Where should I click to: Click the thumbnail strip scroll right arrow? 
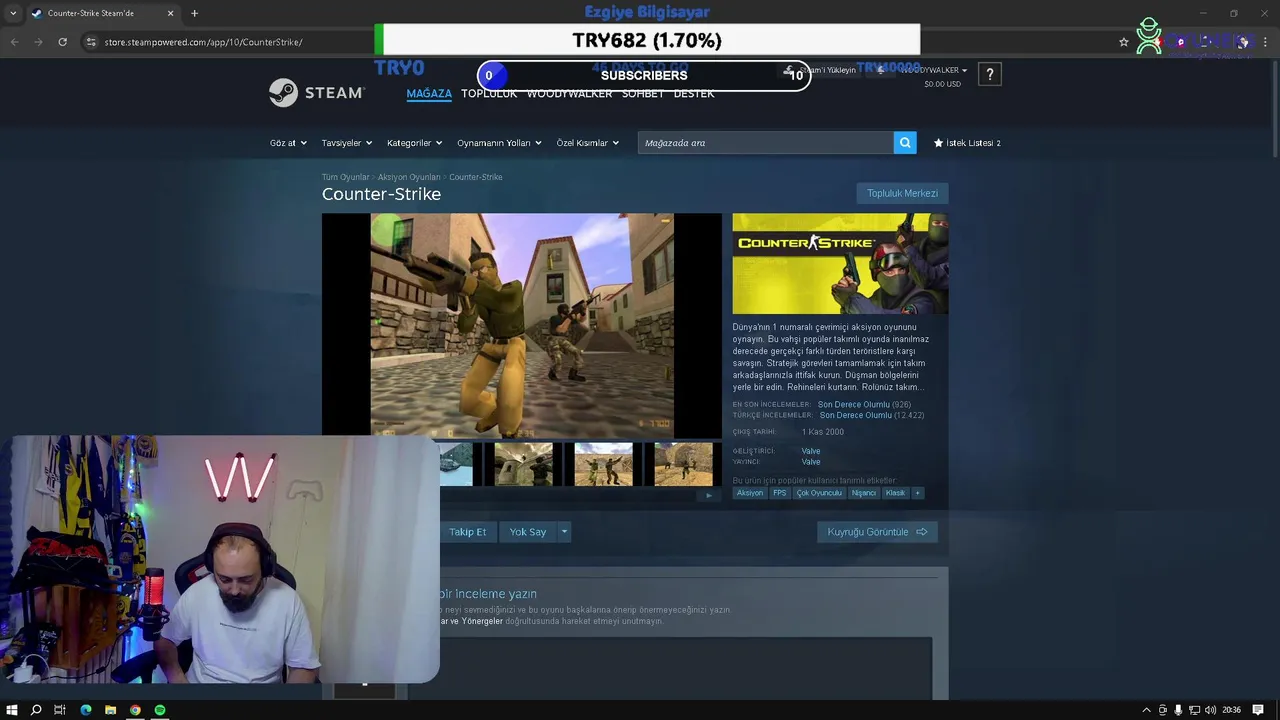709,495
